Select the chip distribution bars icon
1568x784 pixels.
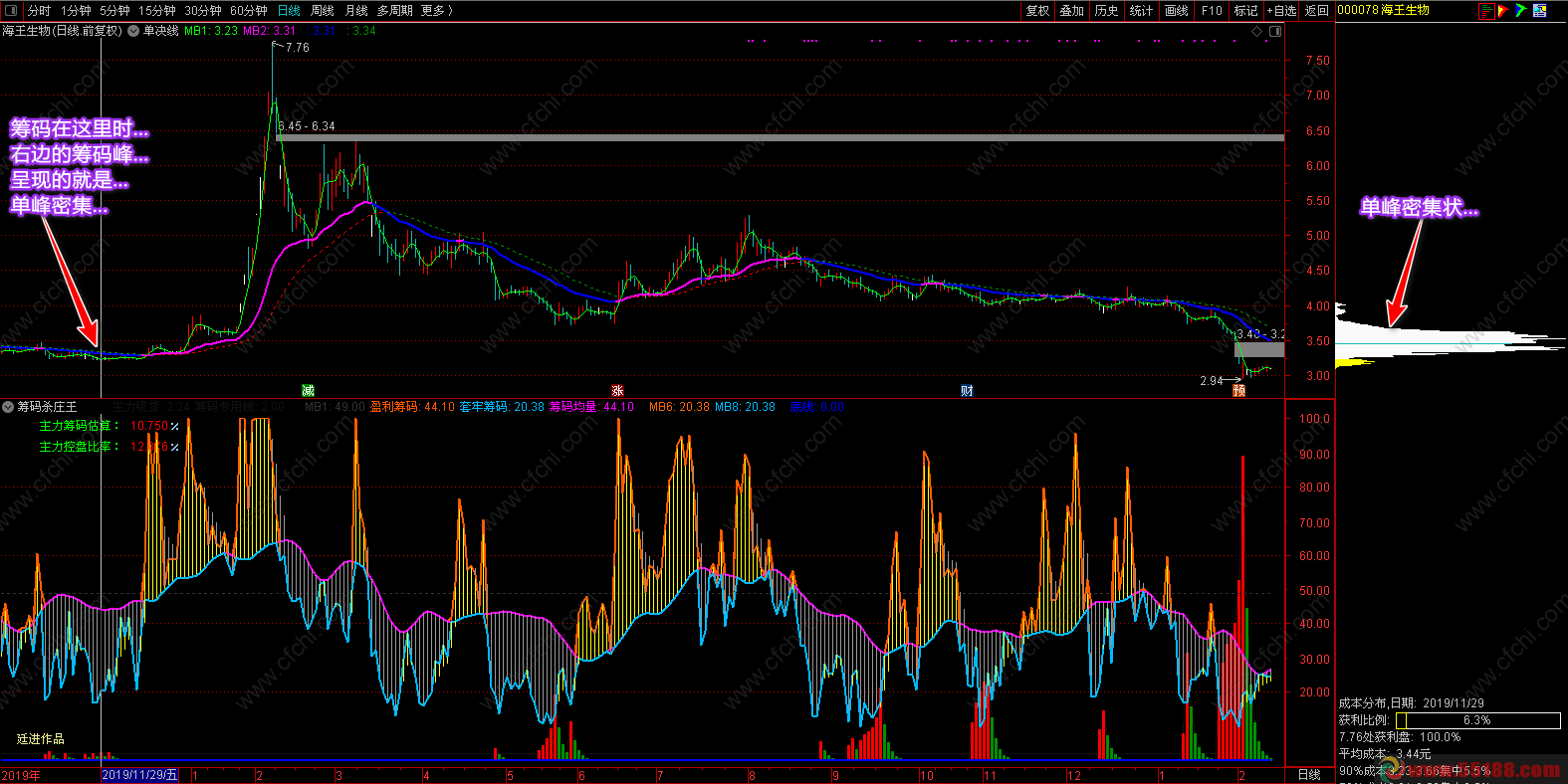[x=1486, y=11]
